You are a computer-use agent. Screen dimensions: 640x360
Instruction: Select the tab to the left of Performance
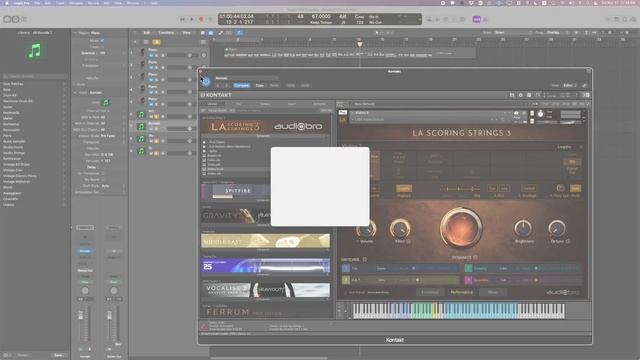tap(430, 292)
